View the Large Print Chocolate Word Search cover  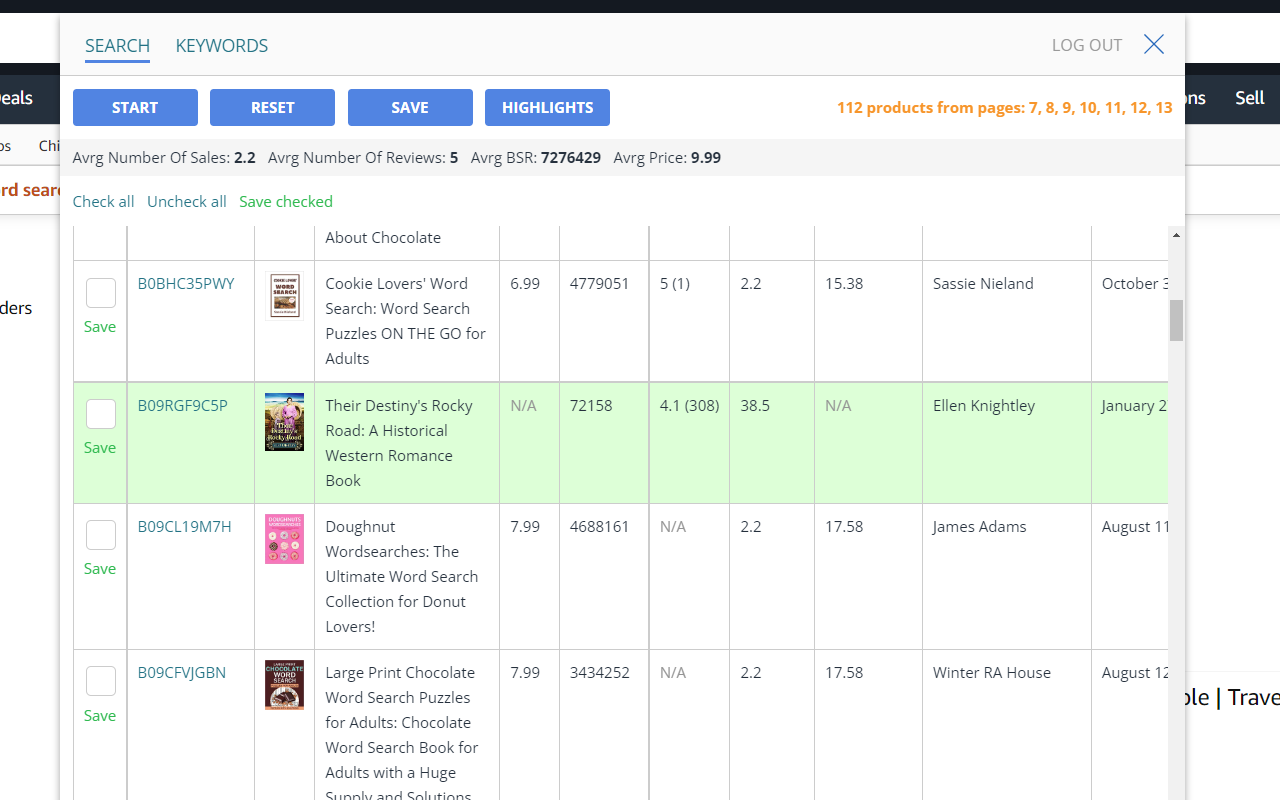[284, 685]
